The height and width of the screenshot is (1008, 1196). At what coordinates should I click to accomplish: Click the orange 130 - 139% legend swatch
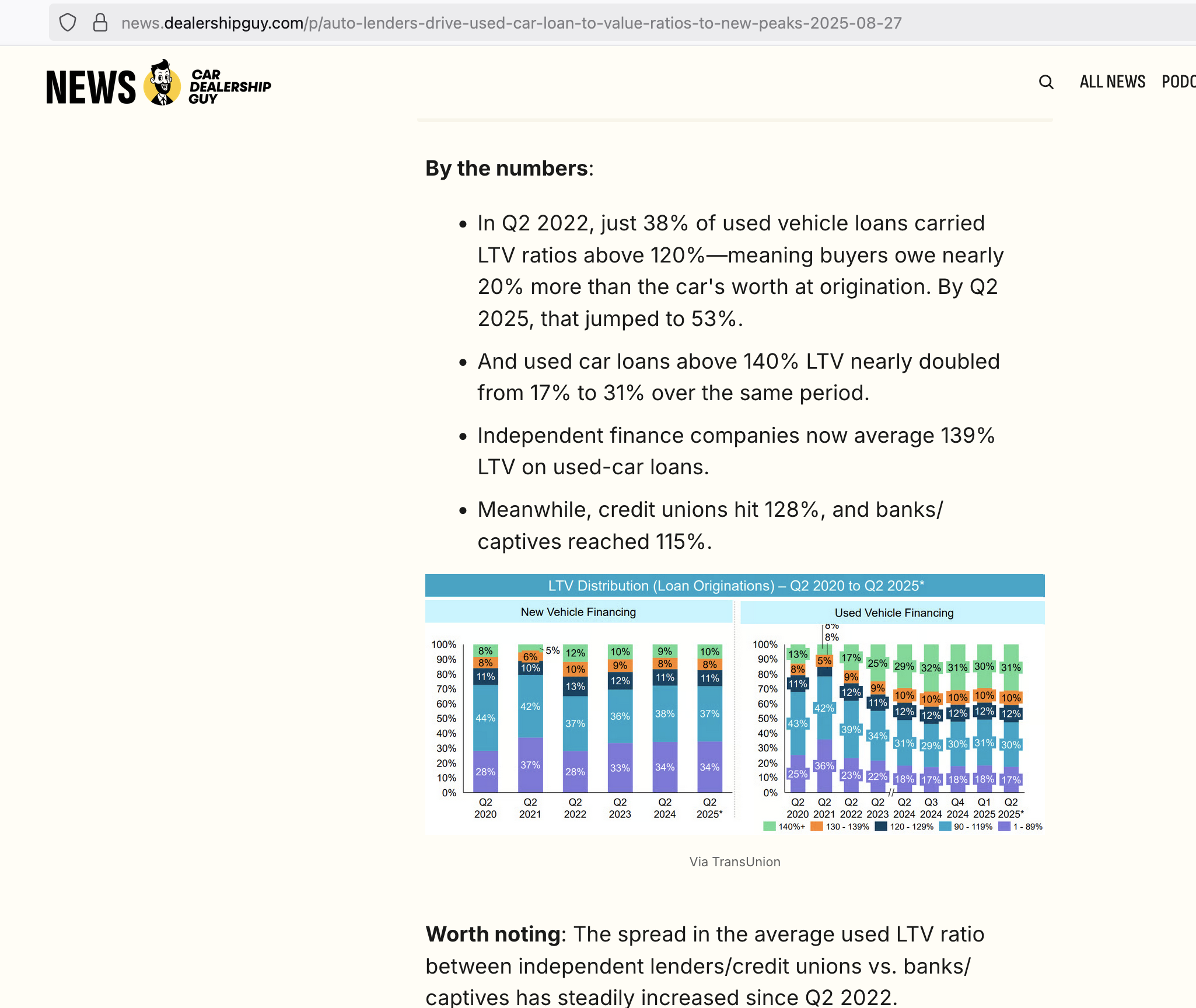pyautogui.click(x=816, y=827)
